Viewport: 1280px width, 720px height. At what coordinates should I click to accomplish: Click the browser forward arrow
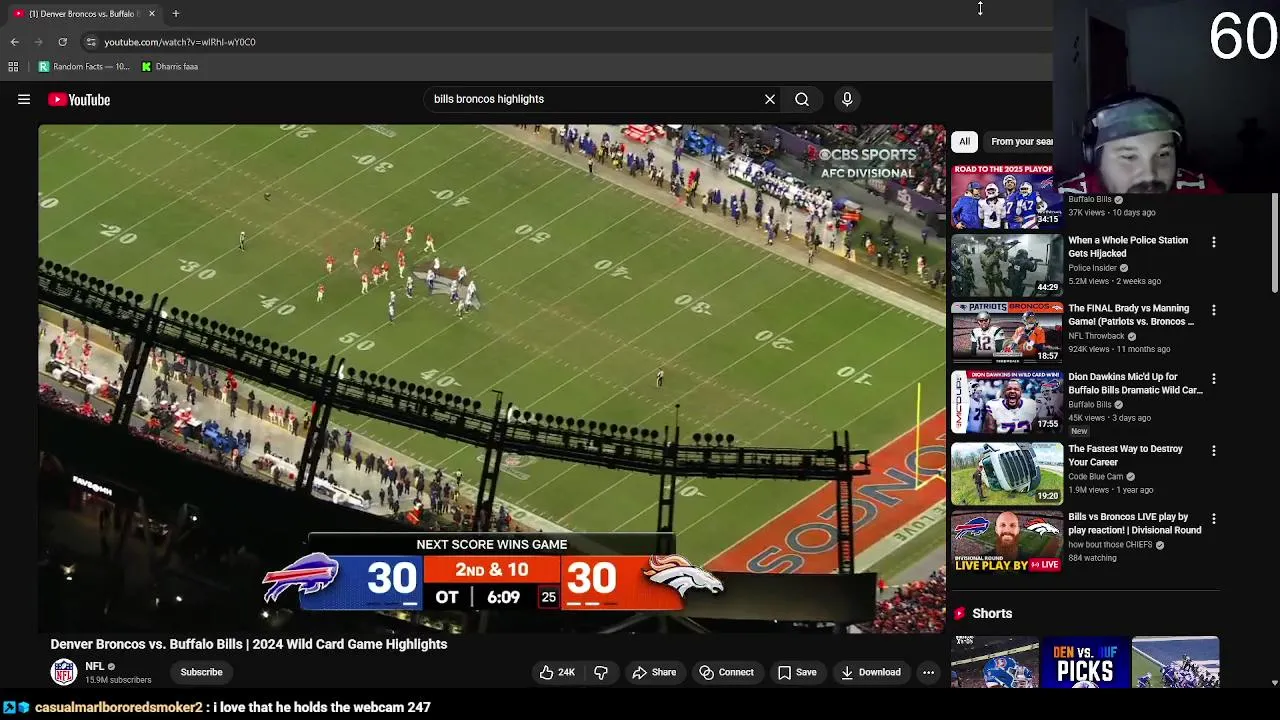tap(39, 42)
